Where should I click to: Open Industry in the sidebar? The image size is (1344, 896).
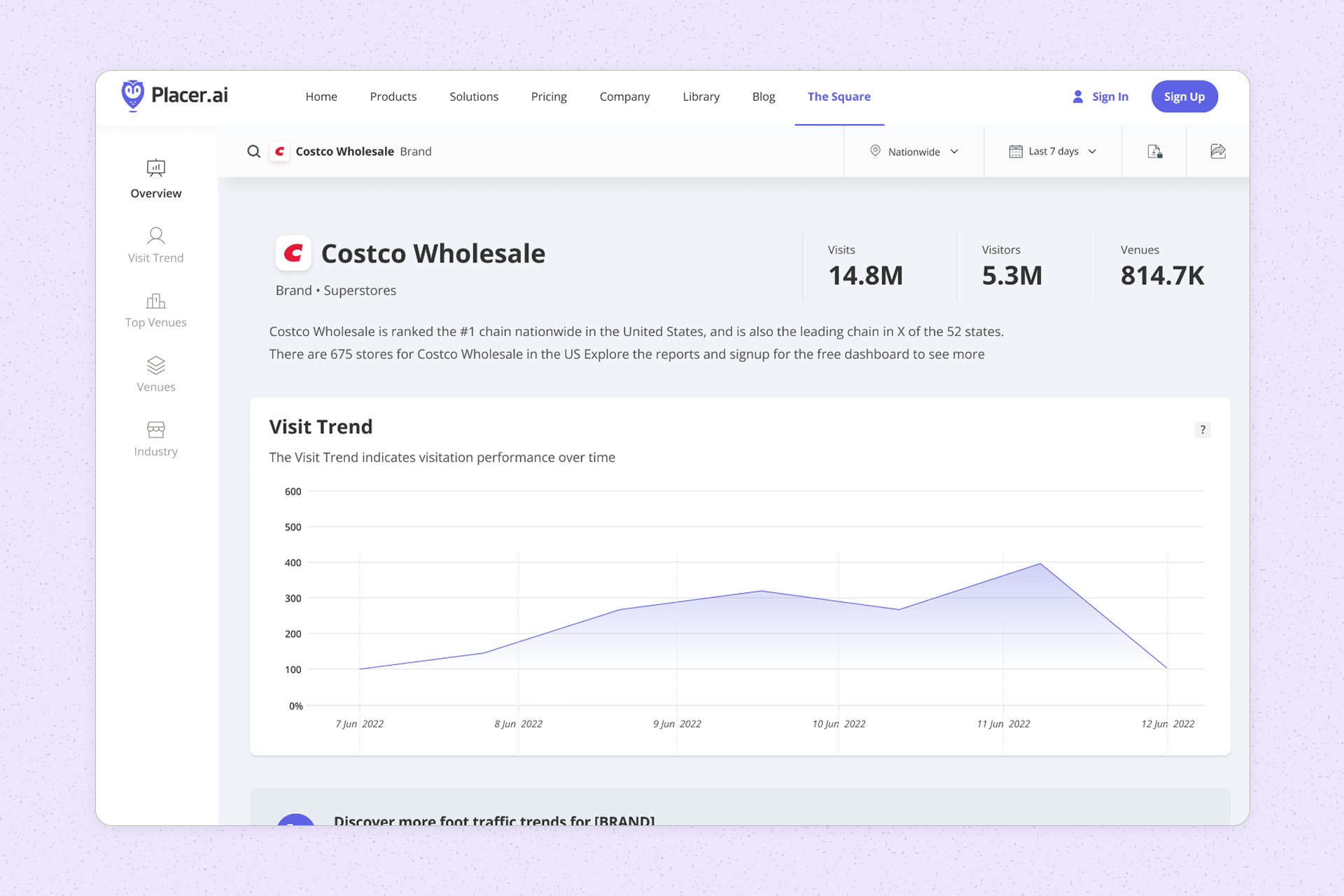point(155,439)
